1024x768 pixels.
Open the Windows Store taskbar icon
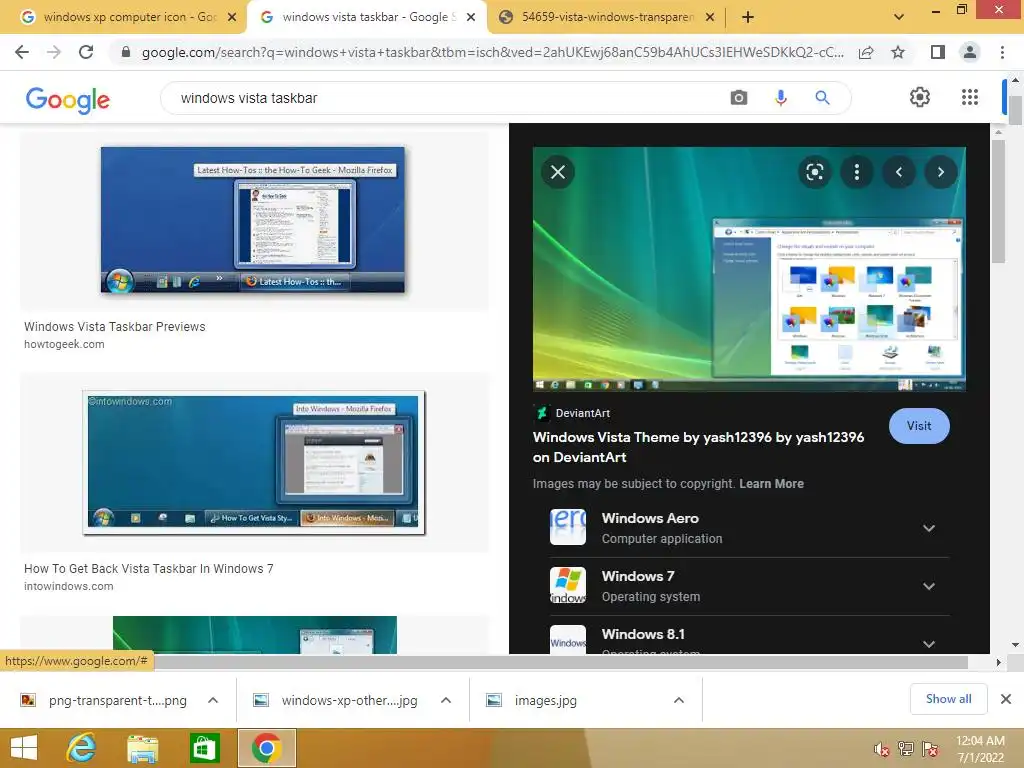click(204, 748)
